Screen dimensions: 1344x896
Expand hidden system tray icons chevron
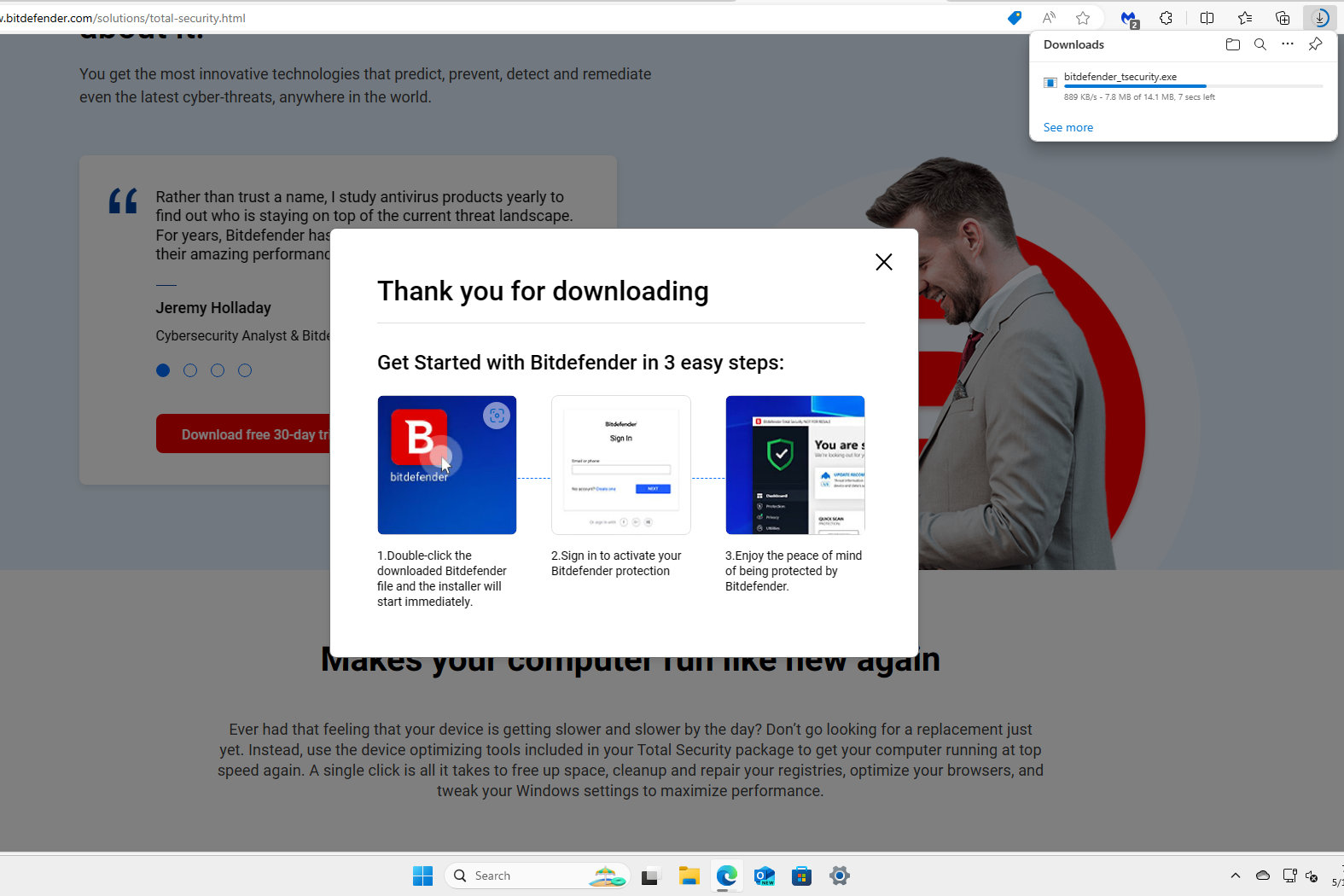pyautogui.click(x=1235, y=876)
